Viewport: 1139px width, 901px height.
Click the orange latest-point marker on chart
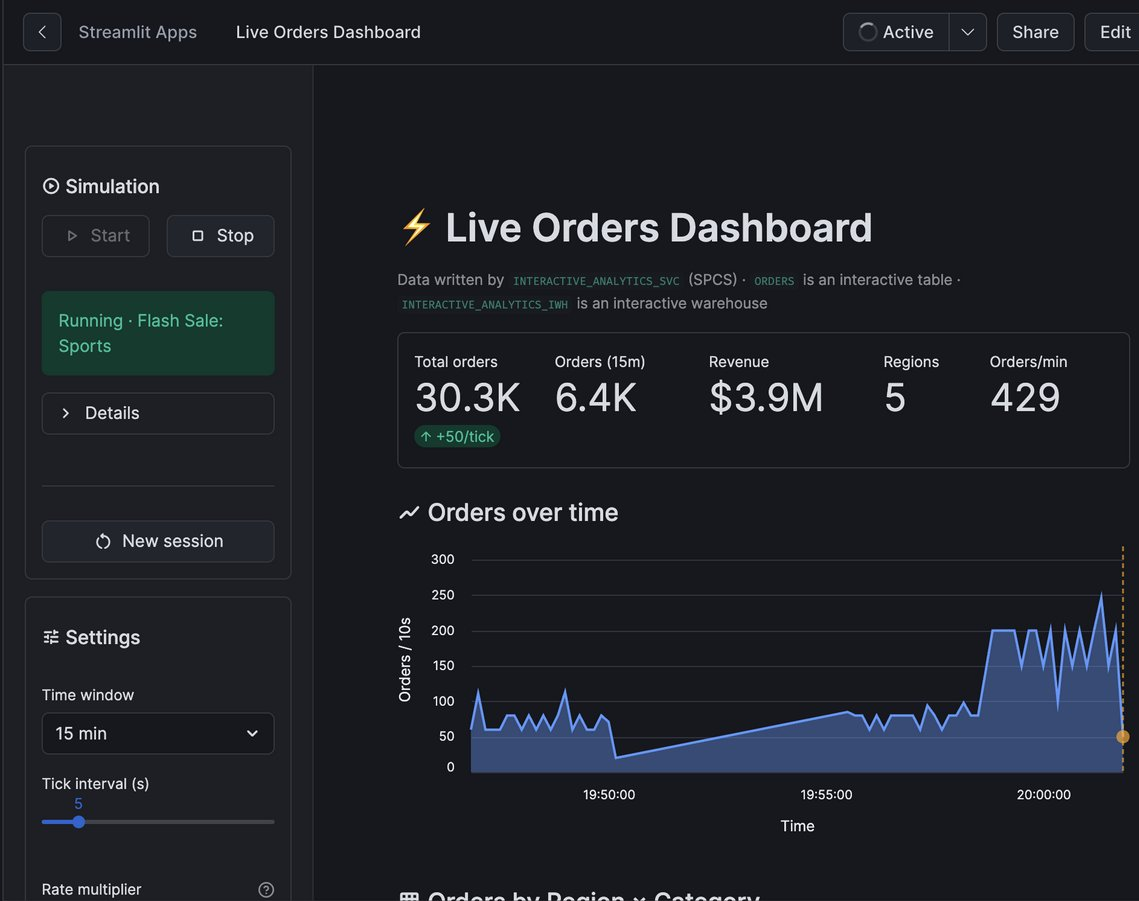[x=1122, y=737]
